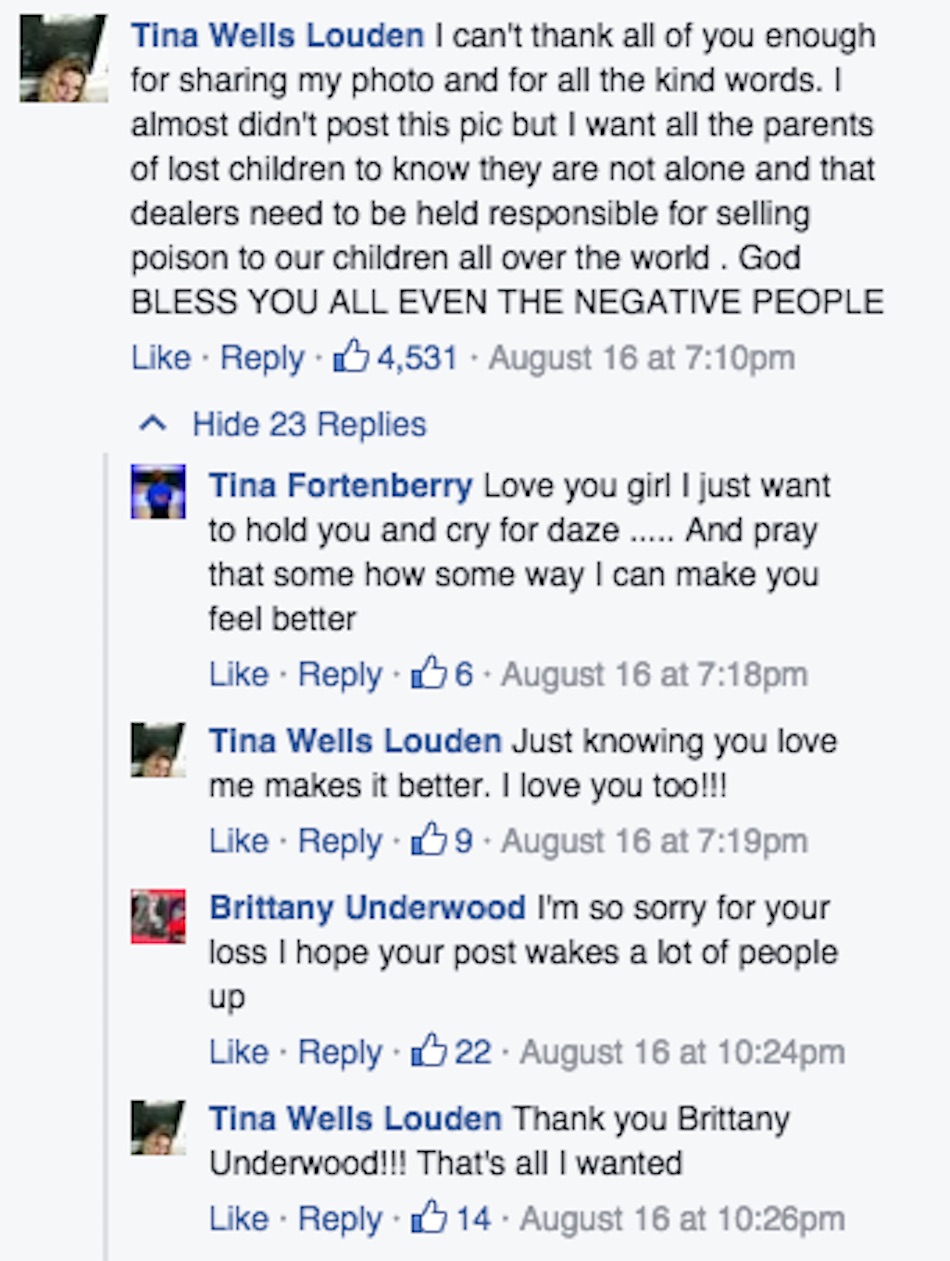Collapse thread via Hide 23 Replies chevron
Viewport: 950px width, 1261px height.
[152, 424]
